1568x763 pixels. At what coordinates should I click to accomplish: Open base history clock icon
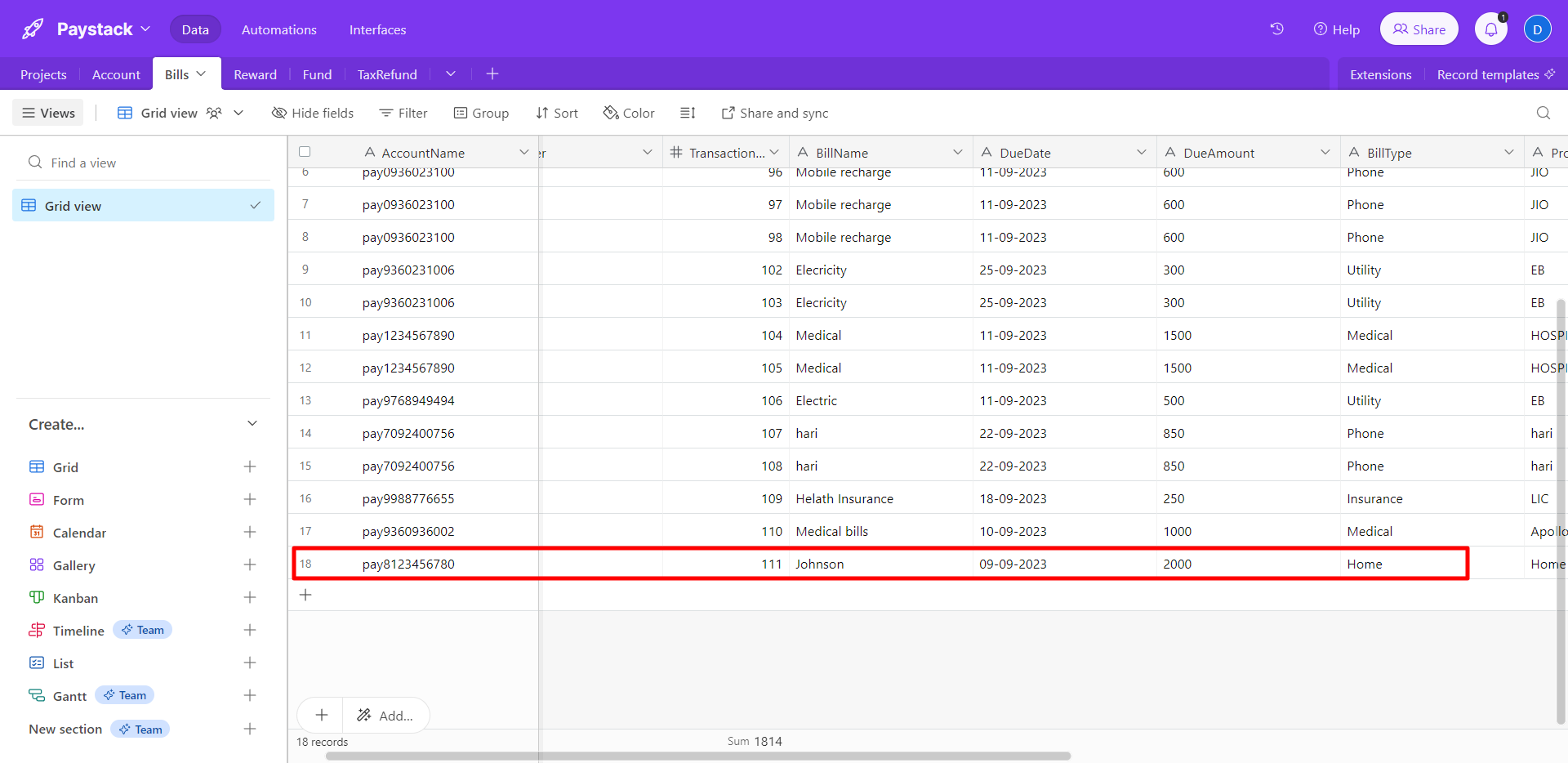coord(1276,29)
